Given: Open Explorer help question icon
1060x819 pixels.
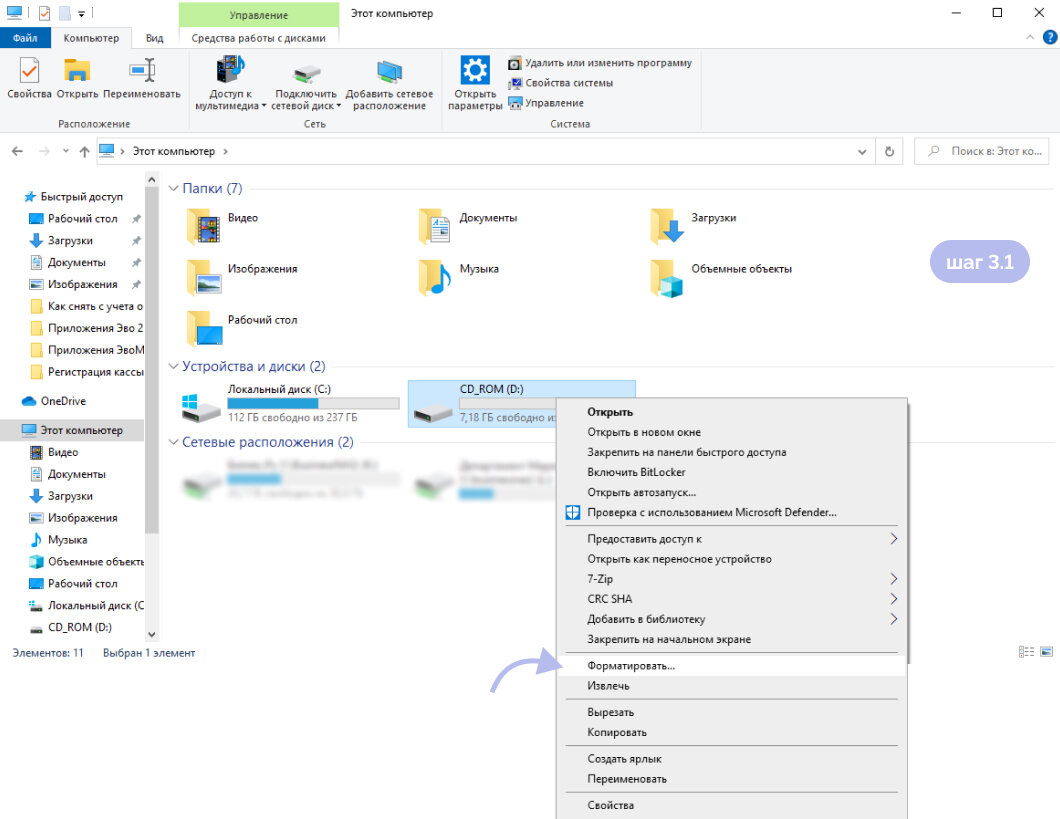Looking at the screenshot, I should 1050,37.
